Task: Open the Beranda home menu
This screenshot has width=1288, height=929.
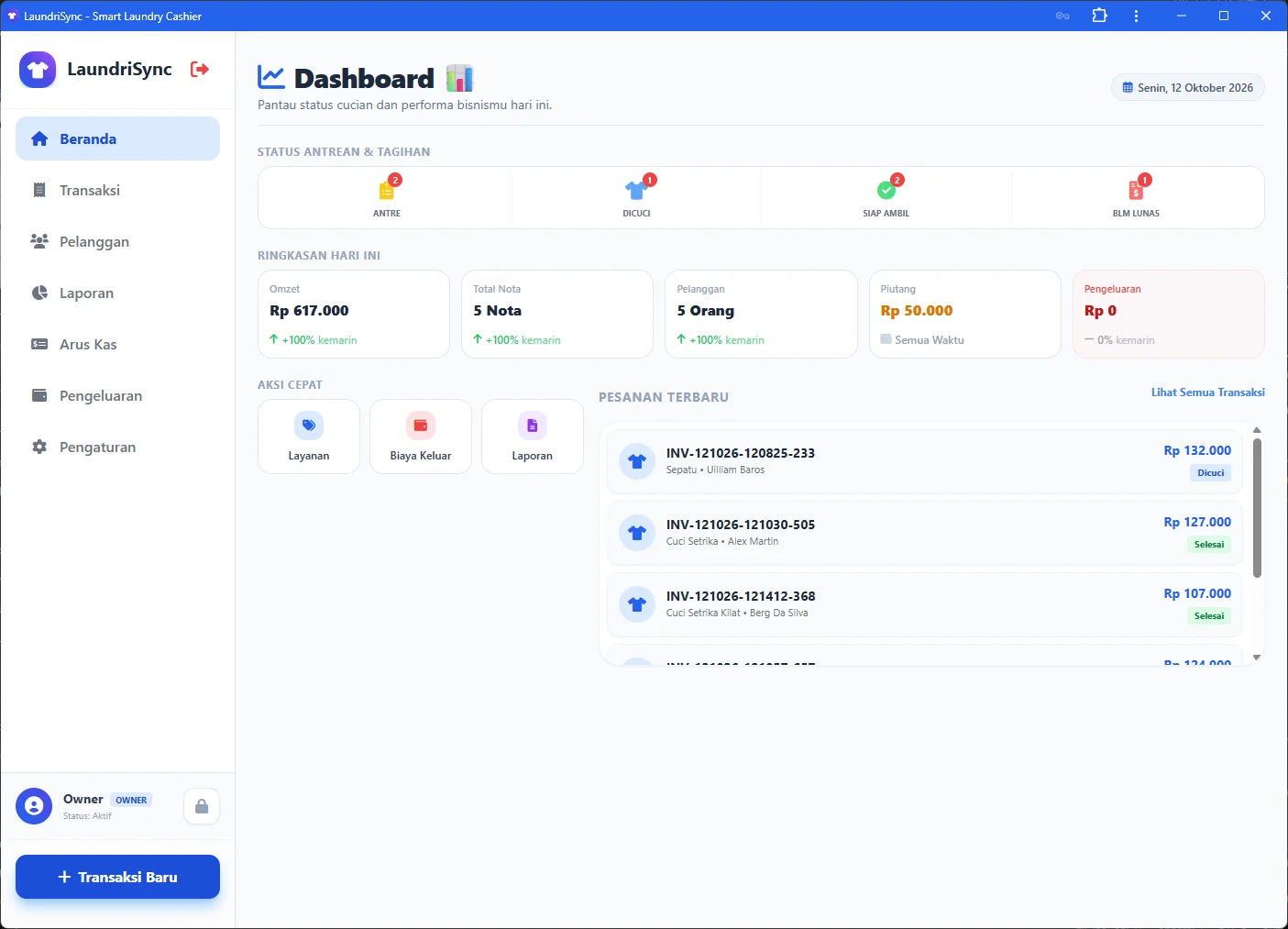Action: pos(117,138)
